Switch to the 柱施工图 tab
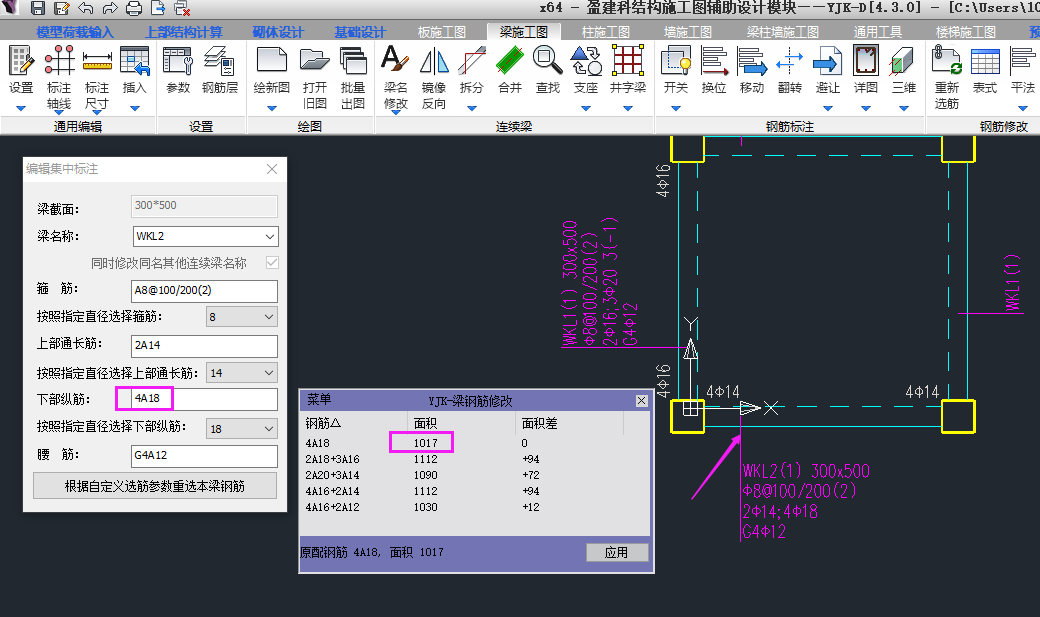The image size is (1040, 617). coord(606,32)
